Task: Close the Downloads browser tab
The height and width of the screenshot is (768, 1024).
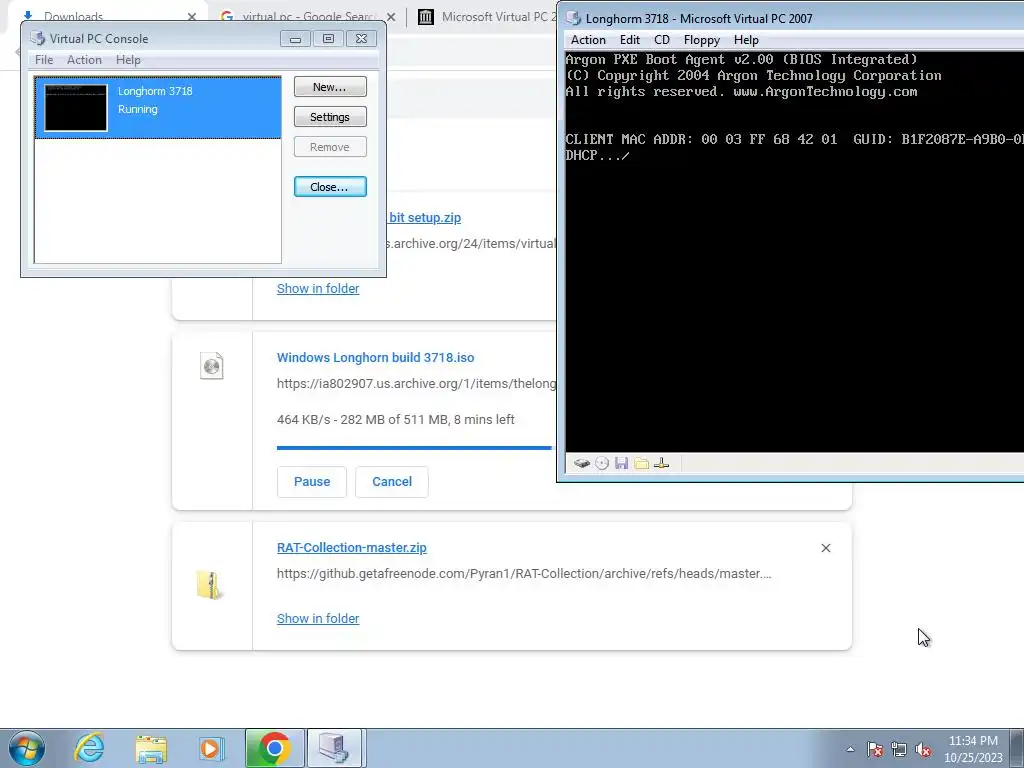Action: click(192, 17)
